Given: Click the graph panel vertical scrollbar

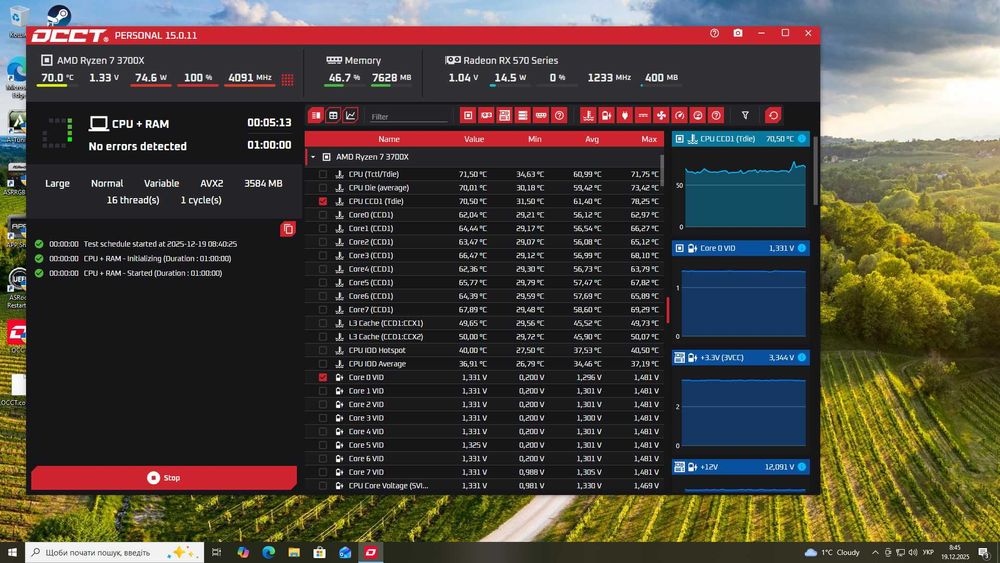Looking at the screenshot, I should (x=816, y=170).
